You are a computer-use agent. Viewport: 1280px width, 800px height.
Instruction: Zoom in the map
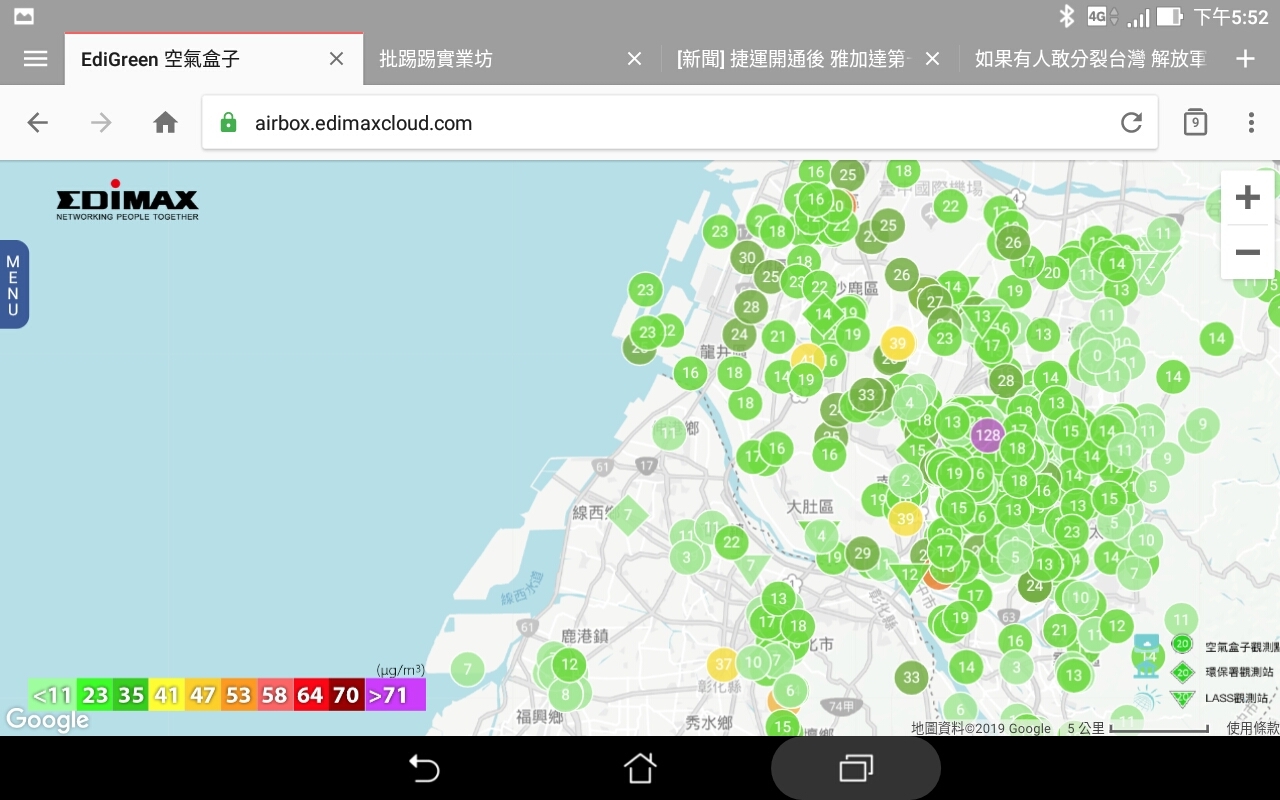pyautogui.click(x=1247, y=197)
